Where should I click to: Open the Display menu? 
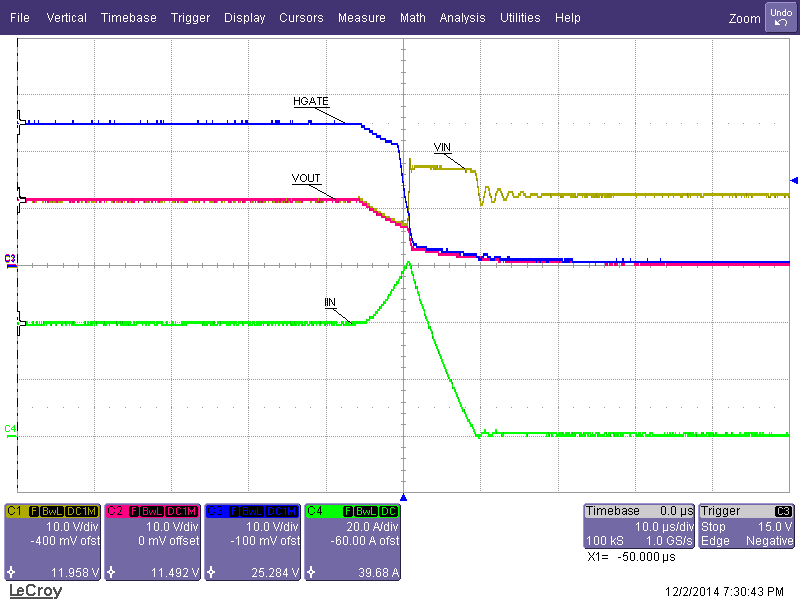click(x=244, y=17)
